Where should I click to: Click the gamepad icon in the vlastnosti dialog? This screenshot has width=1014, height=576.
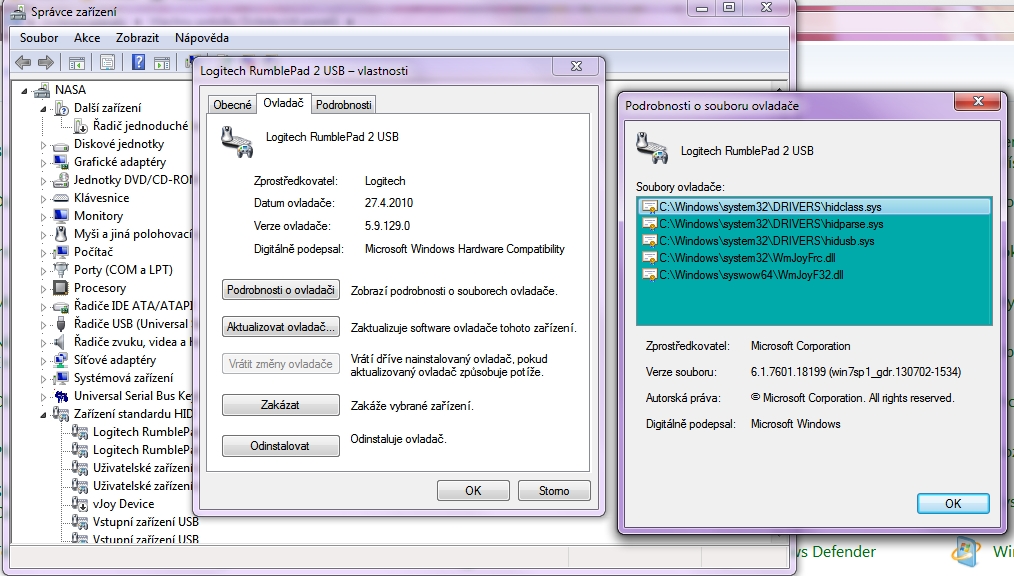(x=237, y=143)
